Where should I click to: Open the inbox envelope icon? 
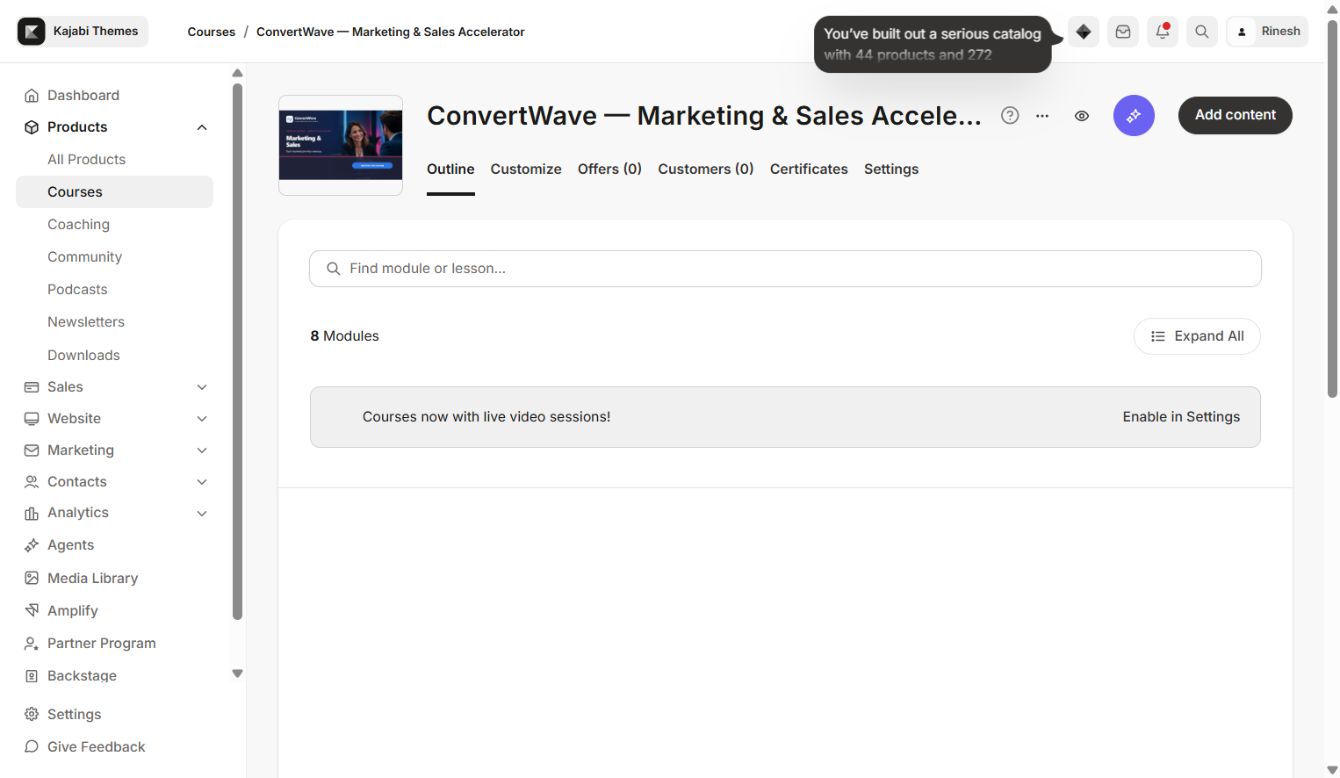(1123, 32)
